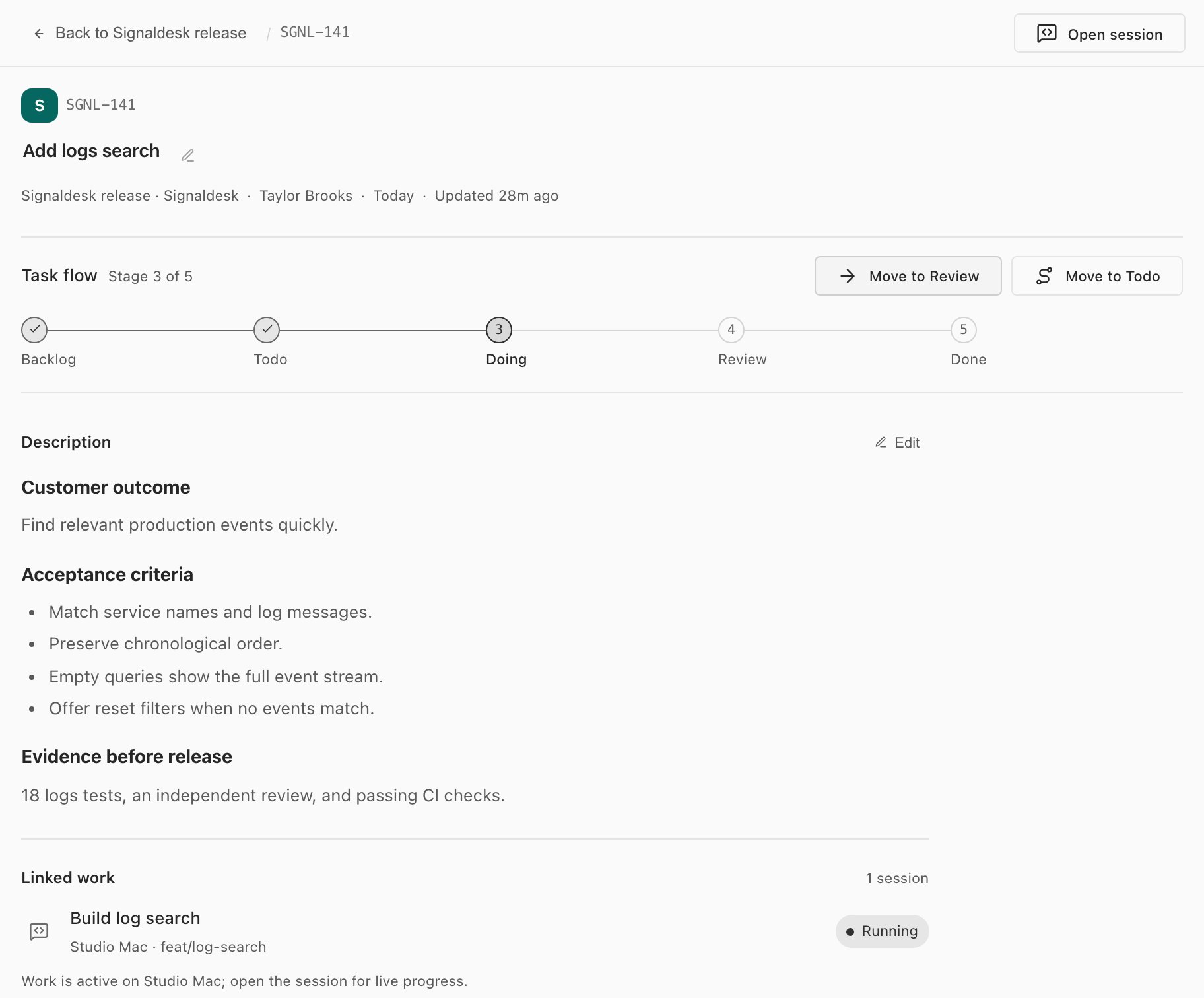Select the Todo stage checkmark

tap(267, 330)
